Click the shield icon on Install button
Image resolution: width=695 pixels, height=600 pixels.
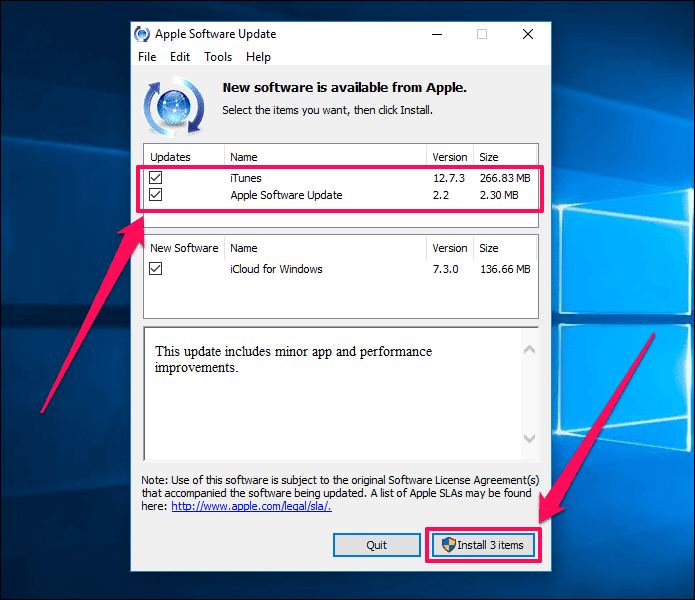[449, 545]
